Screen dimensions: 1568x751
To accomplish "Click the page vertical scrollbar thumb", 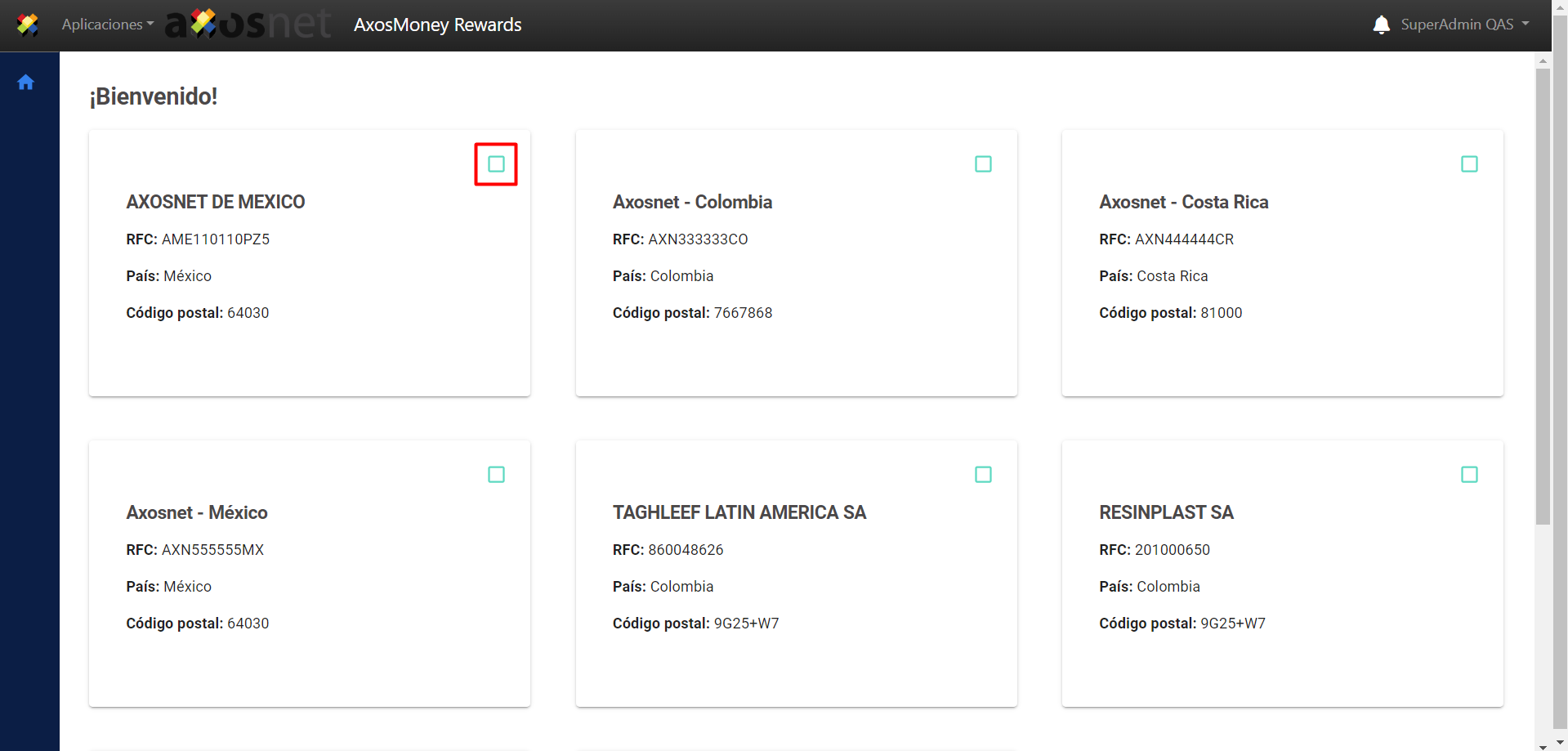I will tap(1543, 294).
